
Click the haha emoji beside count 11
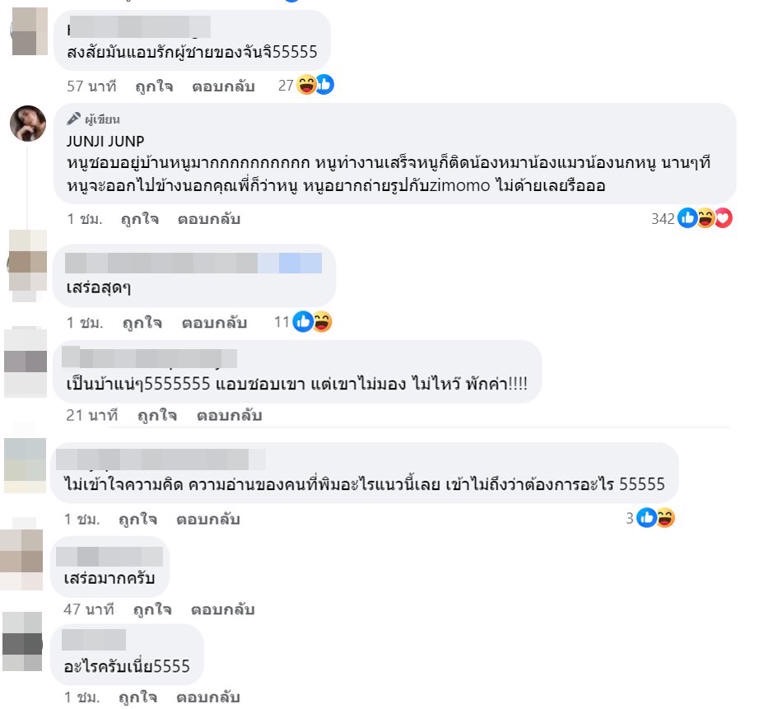click(x=322, y=322)
